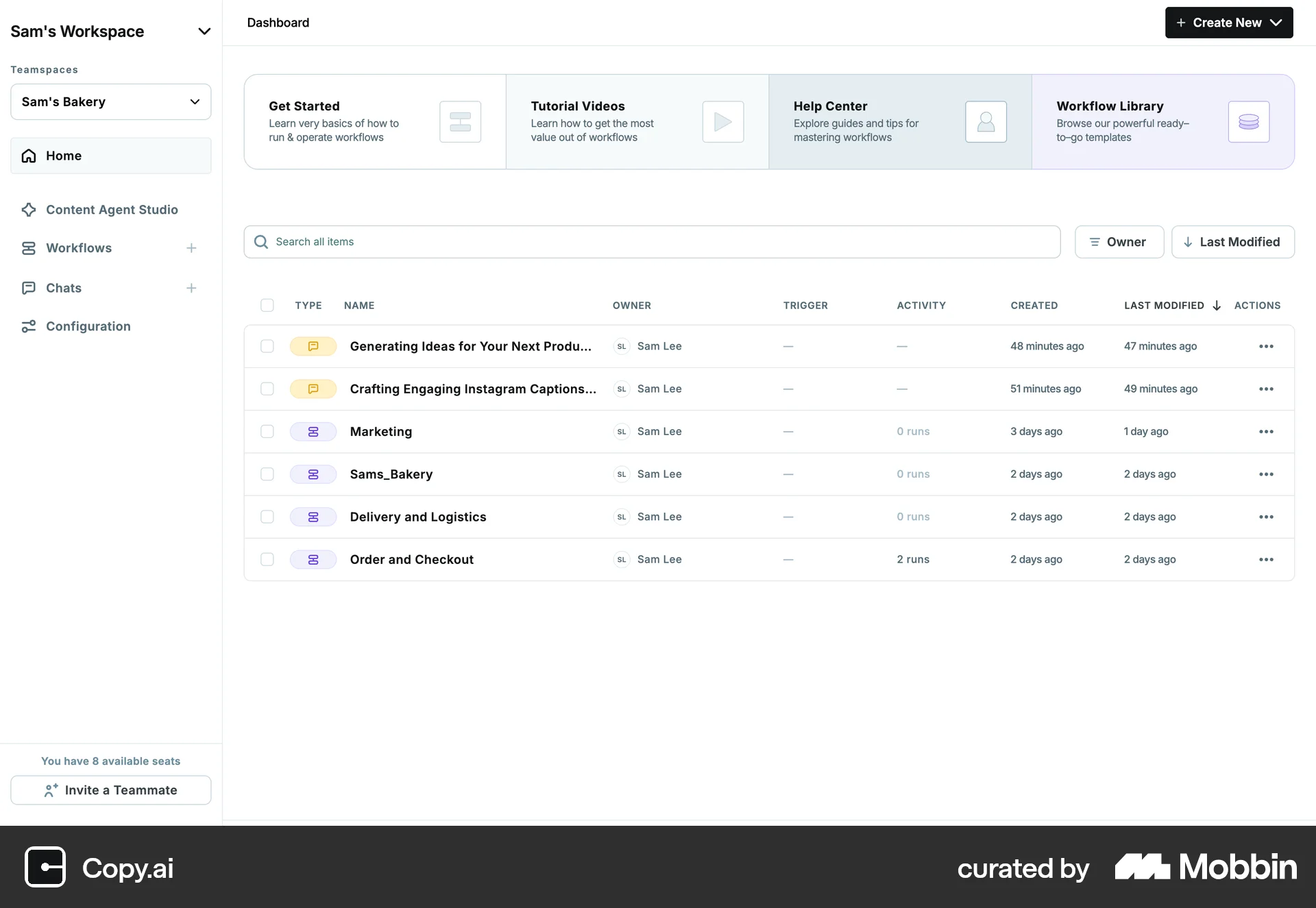Toggle the select-all checkbox in the table header
This screenshot has width=1316, height=908.
click(267, 305)
